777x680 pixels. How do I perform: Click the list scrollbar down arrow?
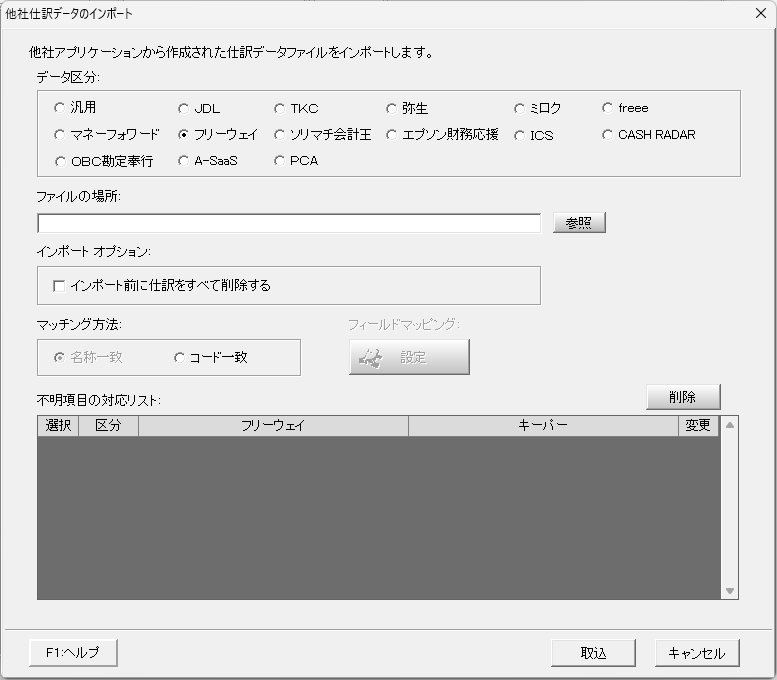(729, 590)
